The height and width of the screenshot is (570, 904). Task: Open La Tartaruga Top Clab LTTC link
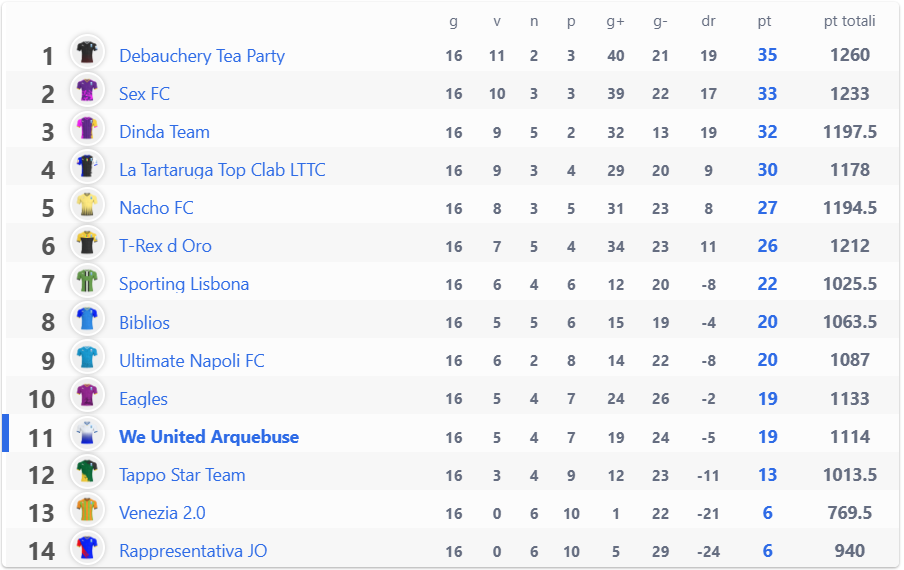[222, 170]
